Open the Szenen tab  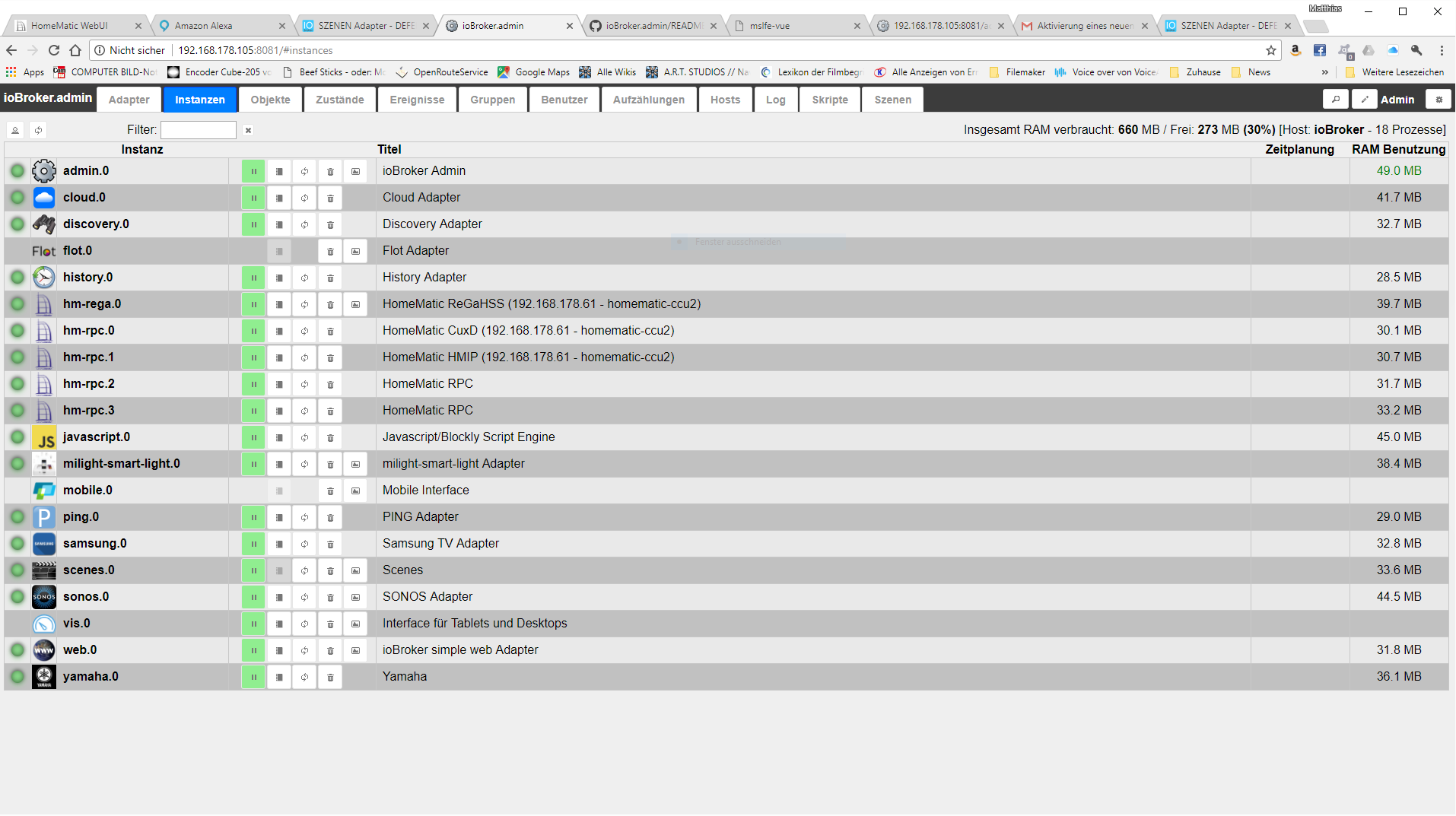(x=893, y=100)
